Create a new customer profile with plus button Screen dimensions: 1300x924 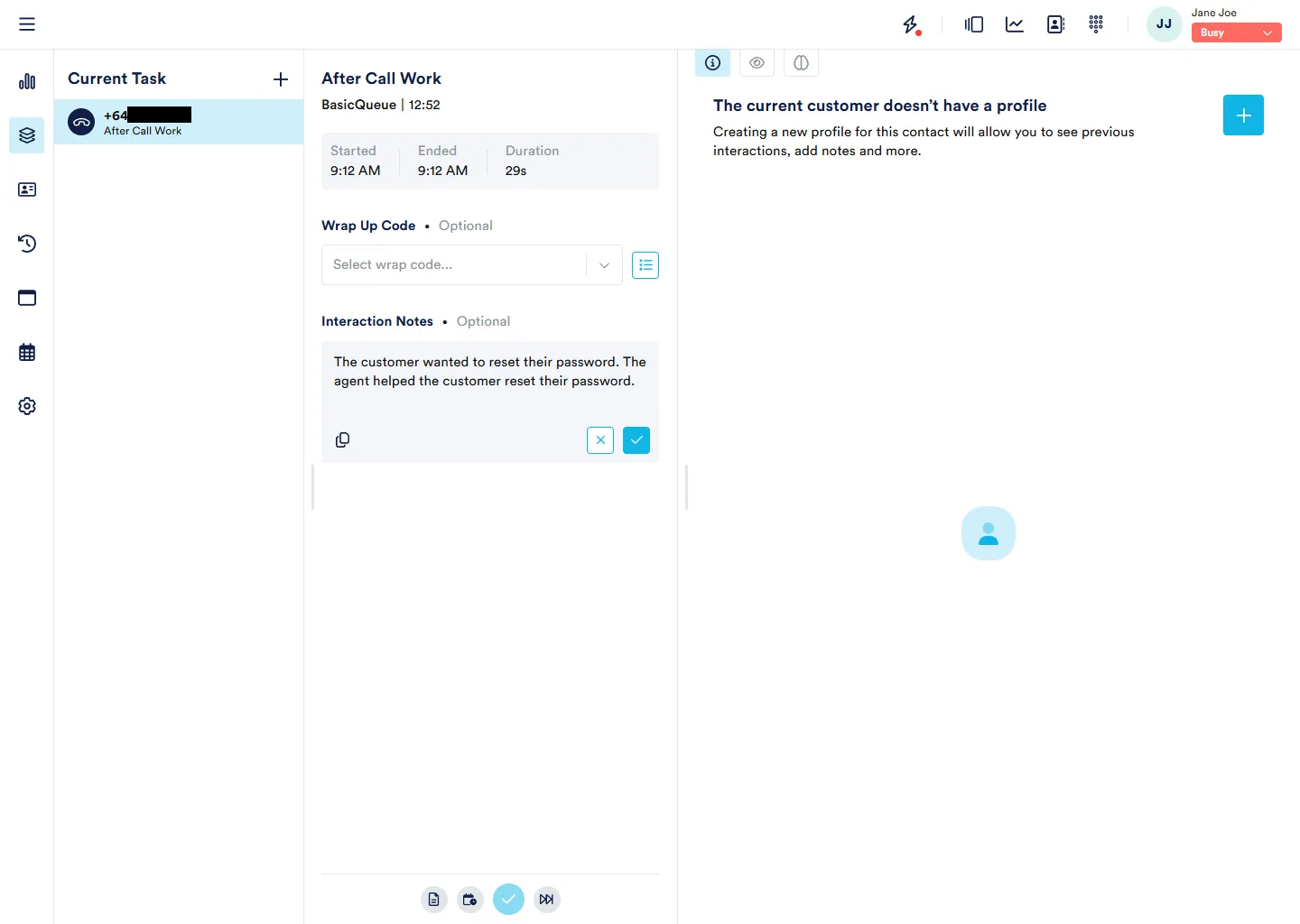1243,115
